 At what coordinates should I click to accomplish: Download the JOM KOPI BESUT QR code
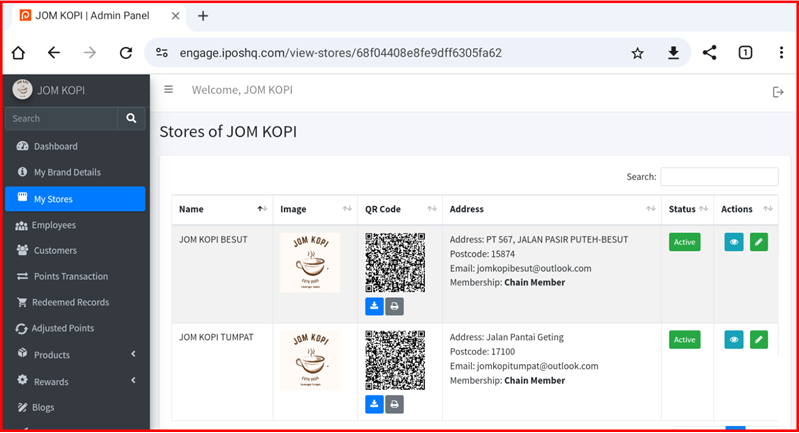374,306
